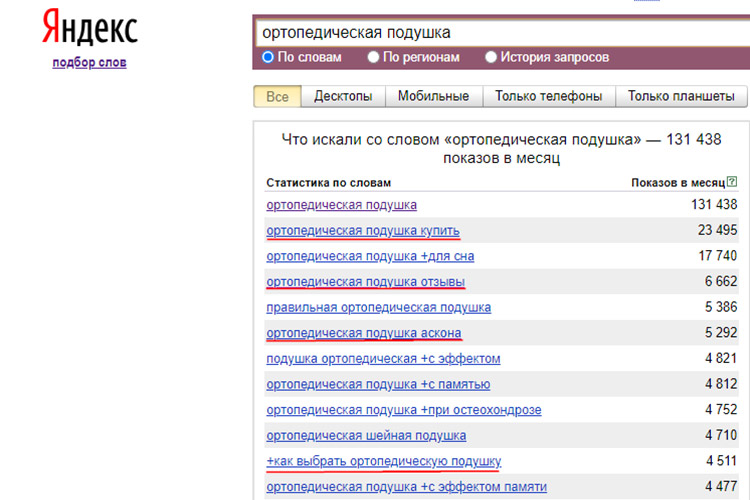This screenshot has height=500, width=750.
Task: Open ортопедическая подушка +с памятью link
Action: coord(378,385)
